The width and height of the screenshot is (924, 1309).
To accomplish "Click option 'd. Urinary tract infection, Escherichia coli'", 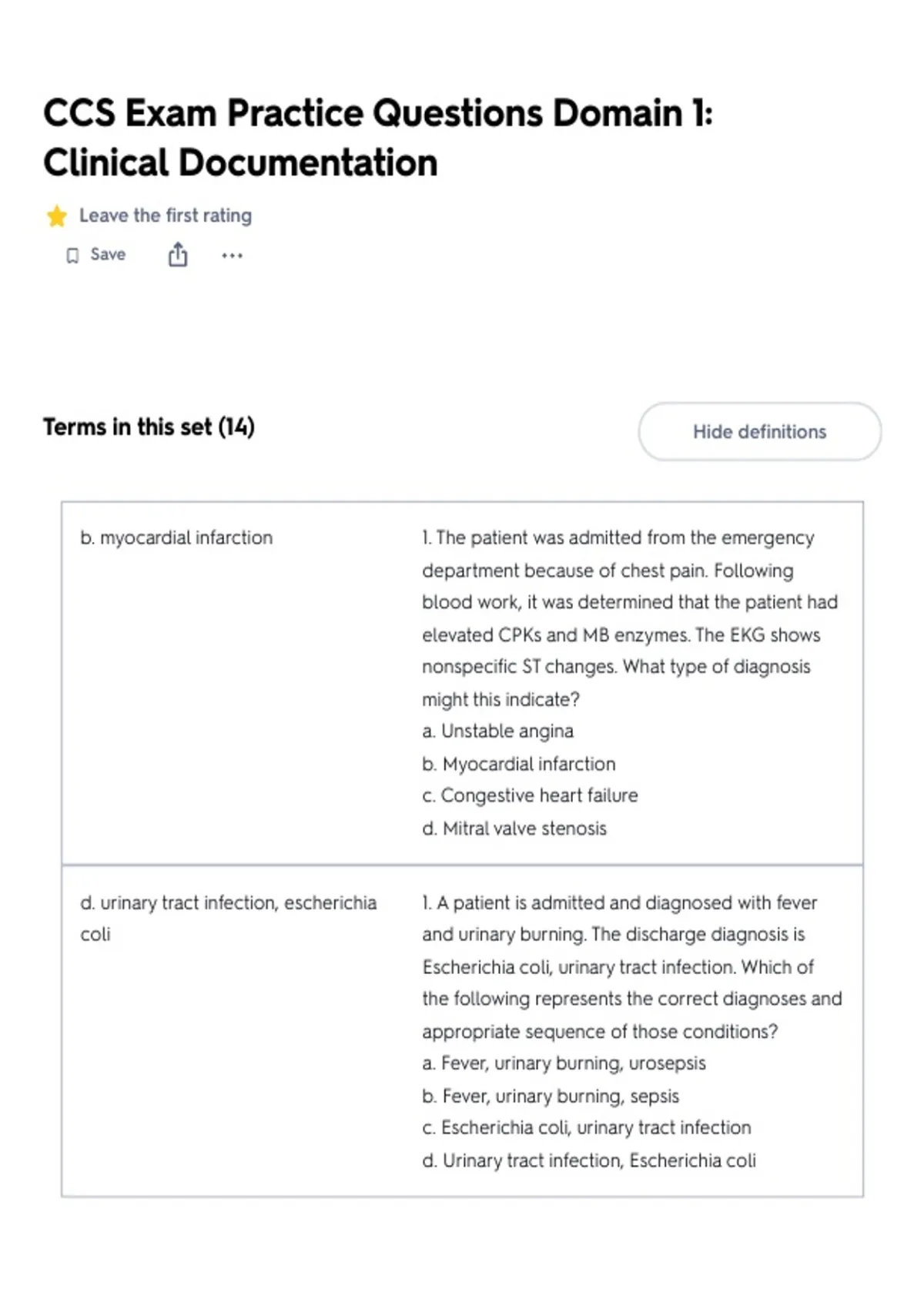I will click(x=589, y=1160).
